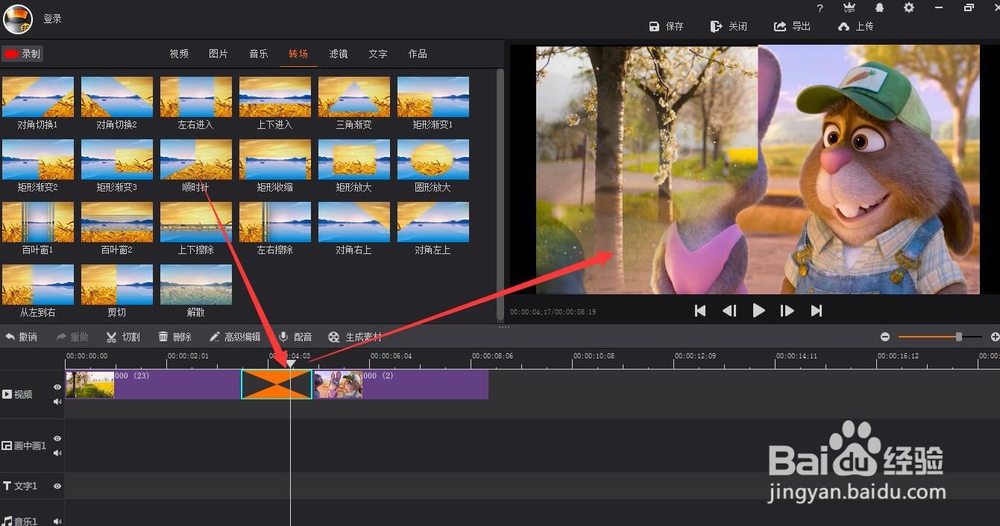1000x526 pixels.
Task: Select the 对角右上 transition thumbnail
Action: (x=354, y=222)
